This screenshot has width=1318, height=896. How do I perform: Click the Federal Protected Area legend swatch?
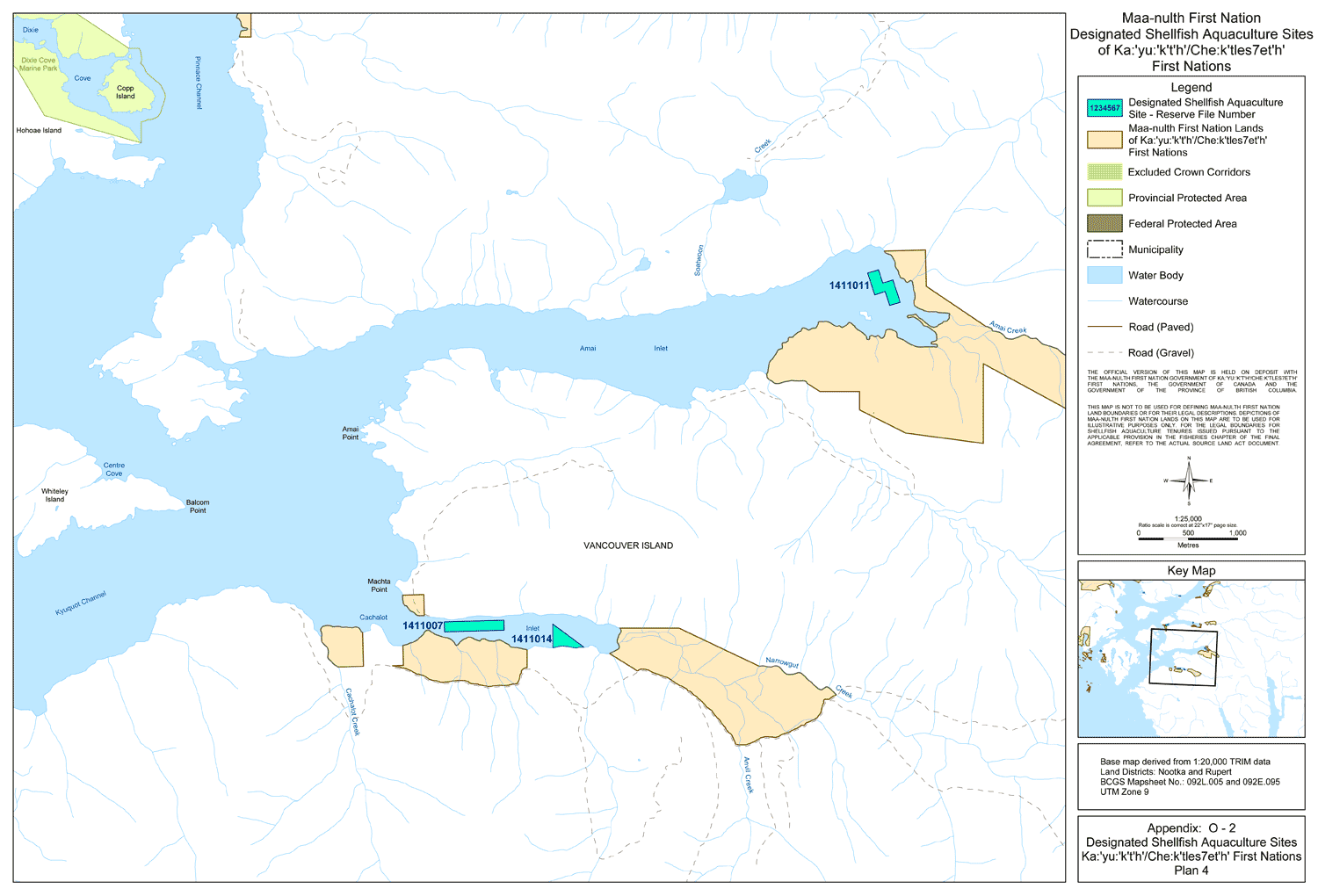click(x=1104, y=223)
